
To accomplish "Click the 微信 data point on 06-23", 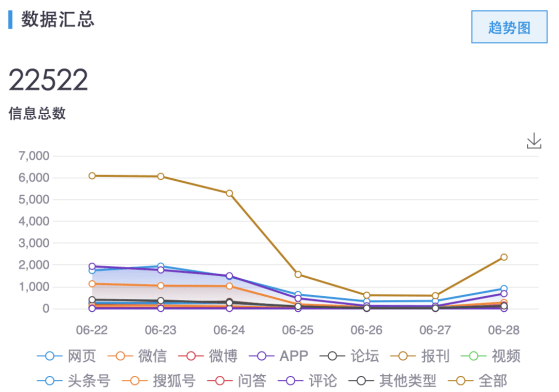I will point(161,285).
